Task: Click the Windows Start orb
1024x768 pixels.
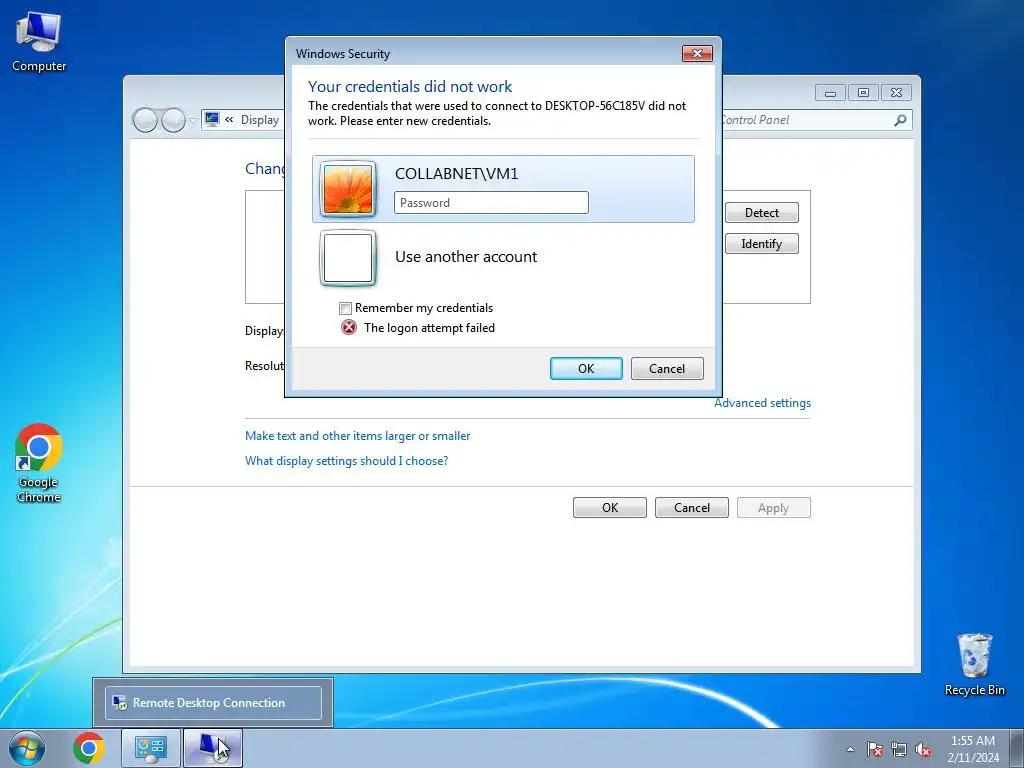Action: 27,748
